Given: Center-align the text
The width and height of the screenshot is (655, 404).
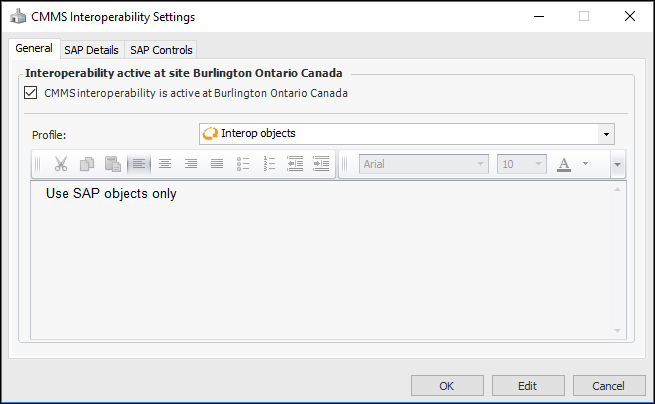Looking at the screenshot, I should tap(165, 164).
